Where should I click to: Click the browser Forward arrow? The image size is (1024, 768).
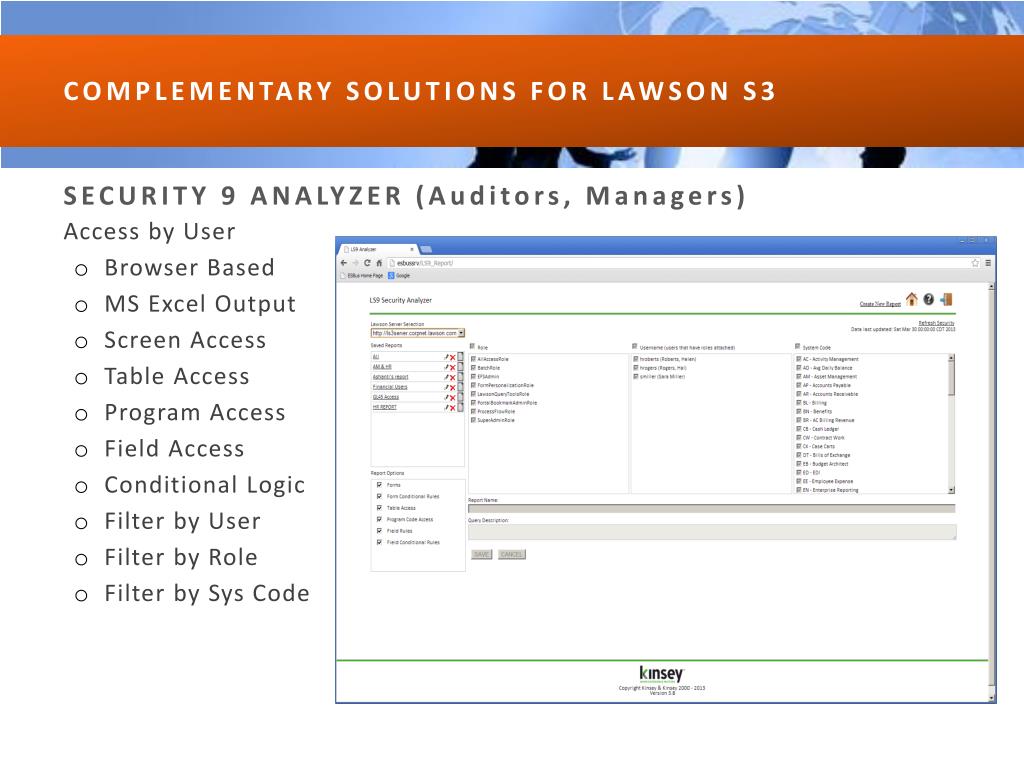point(356,263)
